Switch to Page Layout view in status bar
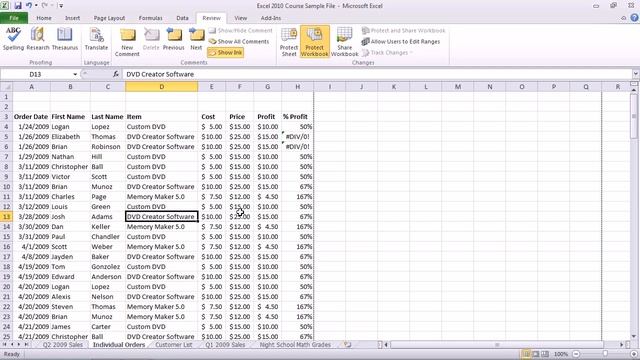Screen dimensions: 640x360 pyautogui.click(x=536, y=354)
